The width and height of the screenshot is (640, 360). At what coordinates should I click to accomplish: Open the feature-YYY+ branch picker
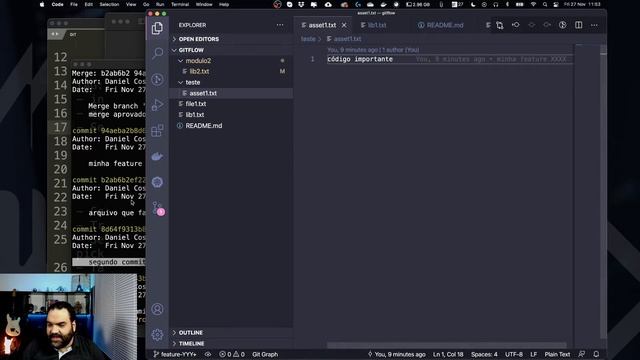coord(175,354)
